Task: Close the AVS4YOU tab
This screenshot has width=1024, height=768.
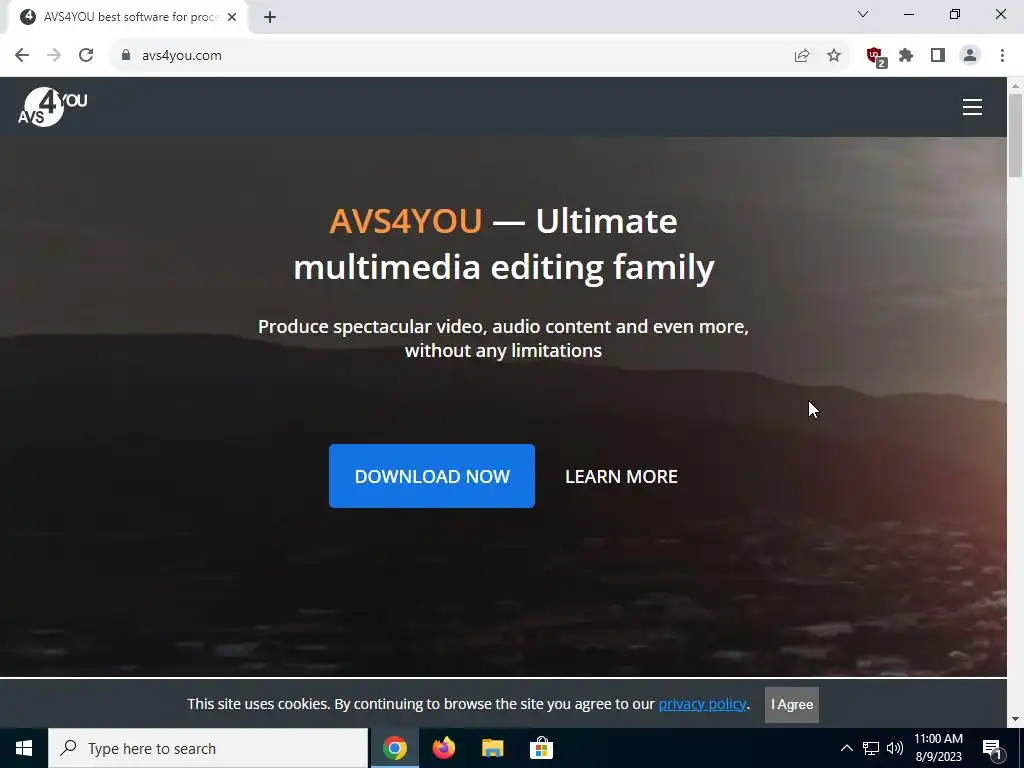Action: coord(232,18)
